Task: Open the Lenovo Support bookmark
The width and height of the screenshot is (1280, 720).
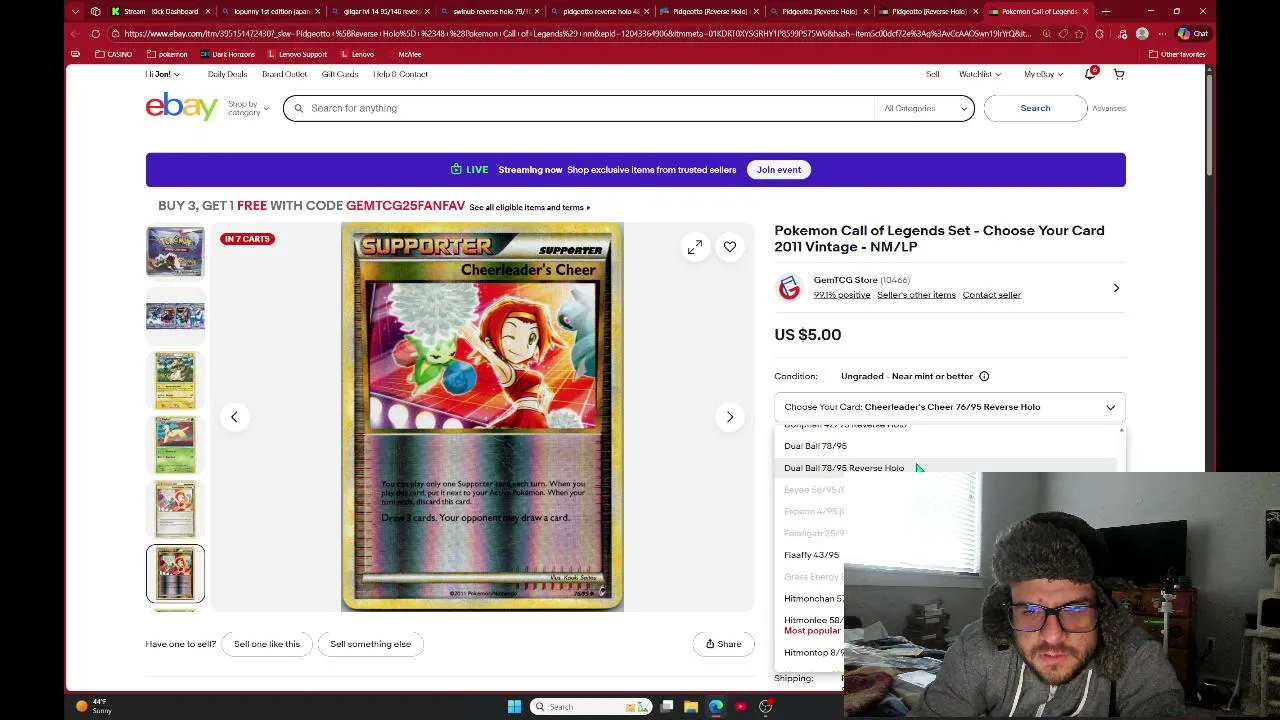Action: pyautogui.click(x=296, y=54)
